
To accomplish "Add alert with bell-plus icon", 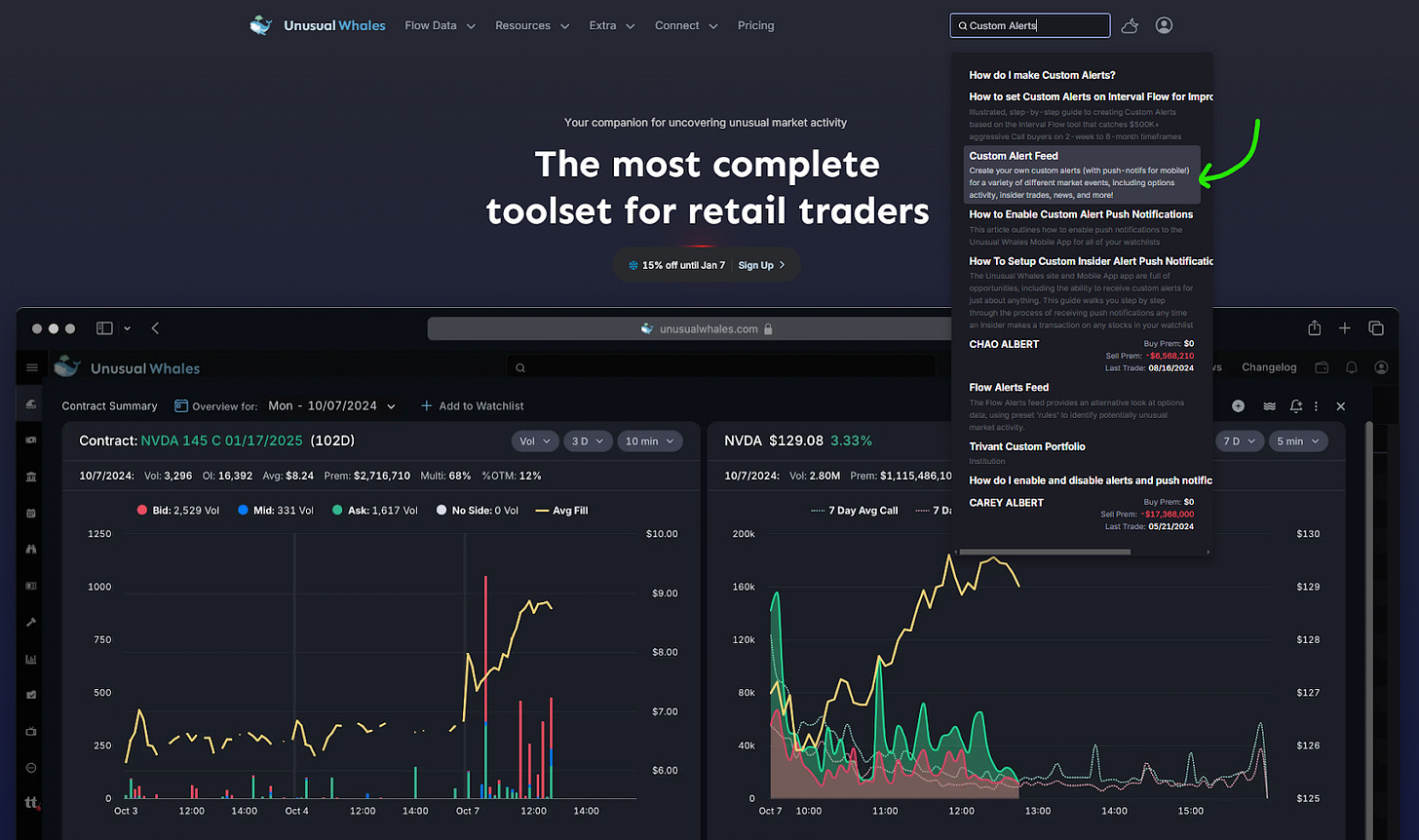I will tap(1296, 405).
